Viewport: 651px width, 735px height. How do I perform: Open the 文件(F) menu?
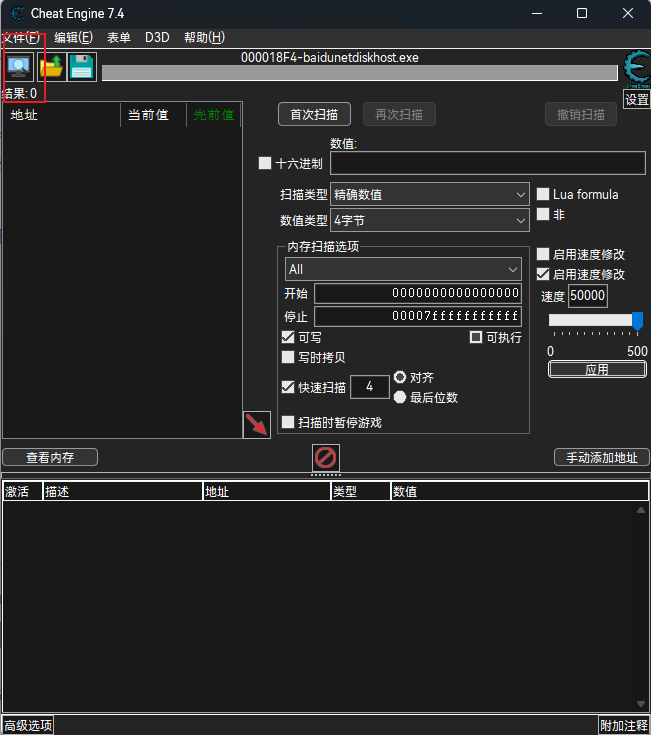pos(21,38)
